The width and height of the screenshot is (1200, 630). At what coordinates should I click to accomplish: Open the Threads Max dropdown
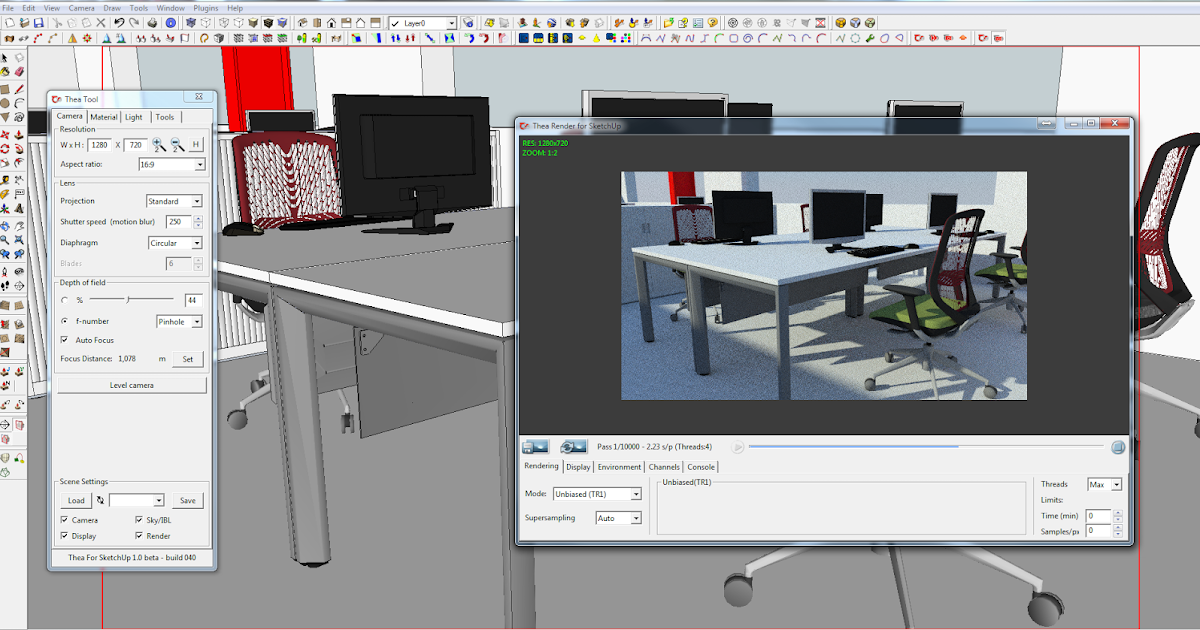tap(1105, 484)
